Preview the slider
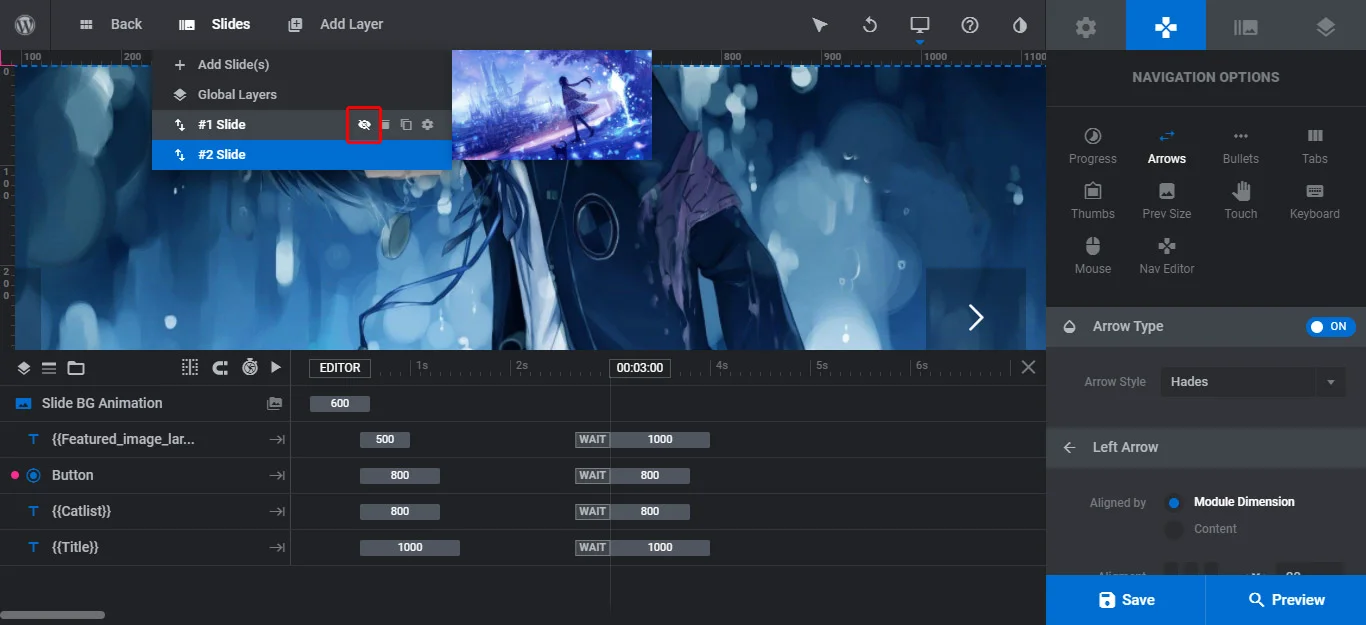This screenshot has height=625, width=1366. [x=1286, y=600]
